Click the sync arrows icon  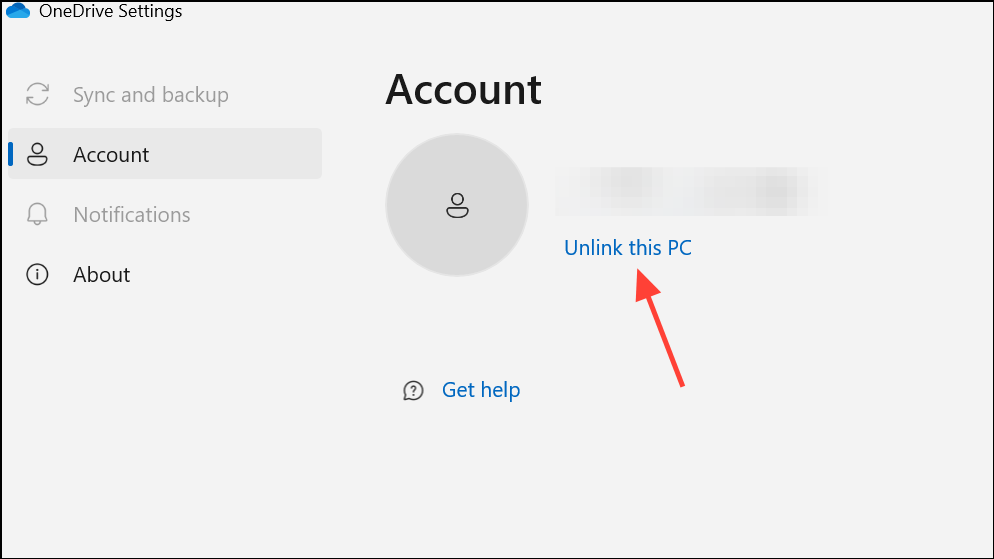pyautogui.click(x=37, y=94)
